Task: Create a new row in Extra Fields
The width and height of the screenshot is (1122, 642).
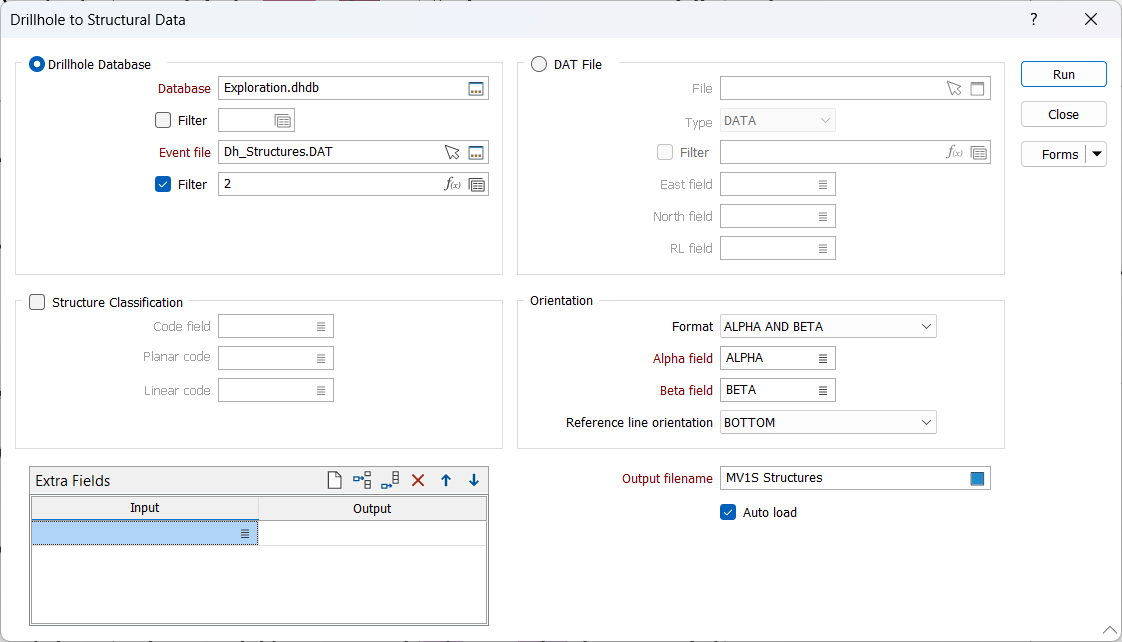Action: 334,480
